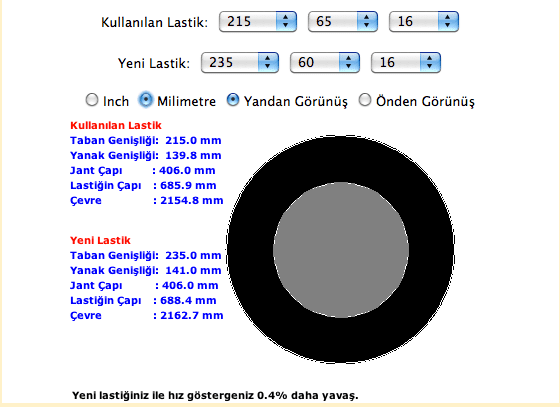Select the Milimetre radio button
The height and width of the screenshot is (407, 560).
145,100
